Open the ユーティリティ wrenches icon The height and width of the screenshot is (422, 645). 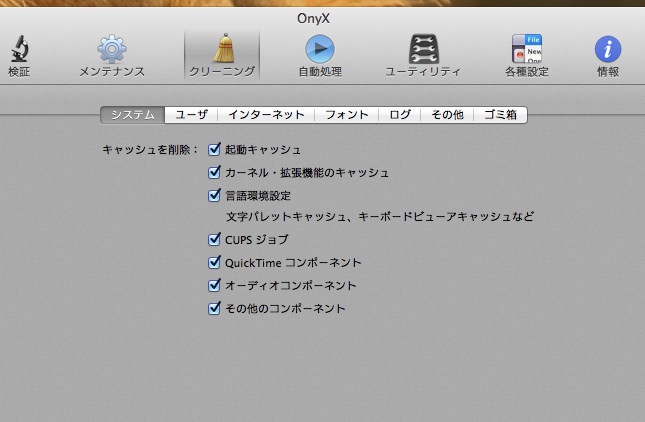click(x=423, y=49)
